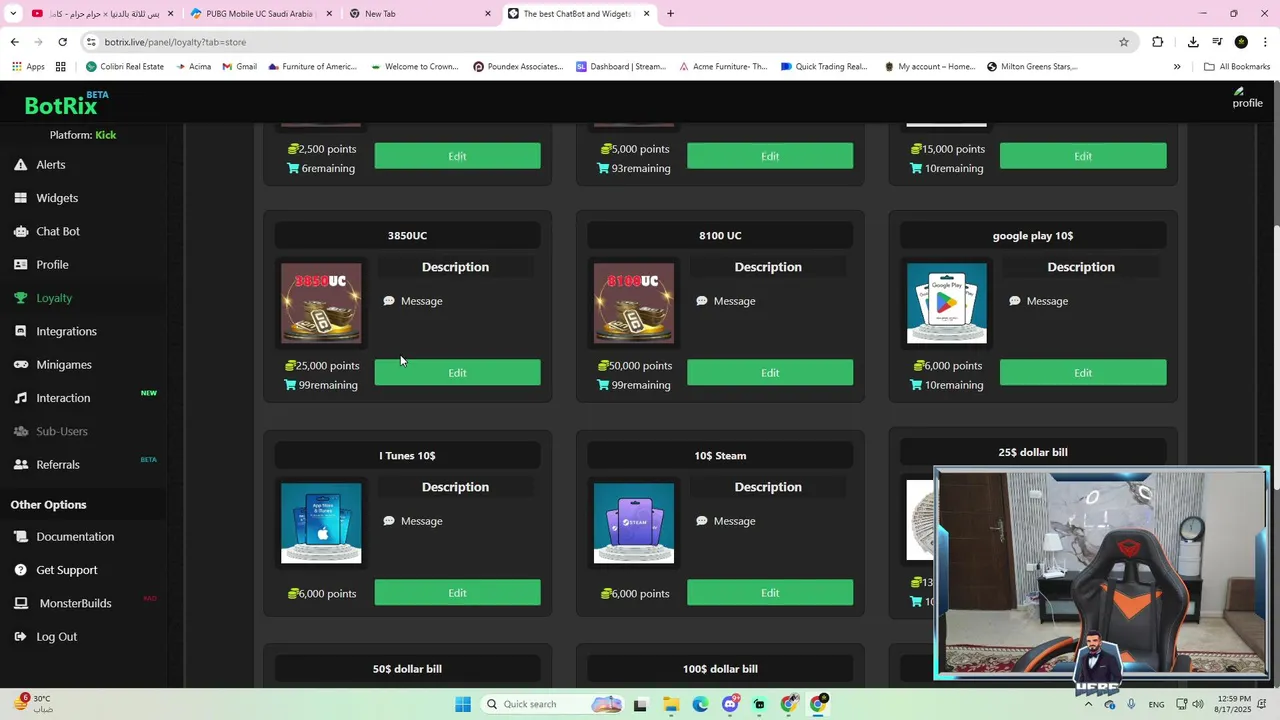
Task: Click the taskbar Quick search box
Action: point(552,704)
